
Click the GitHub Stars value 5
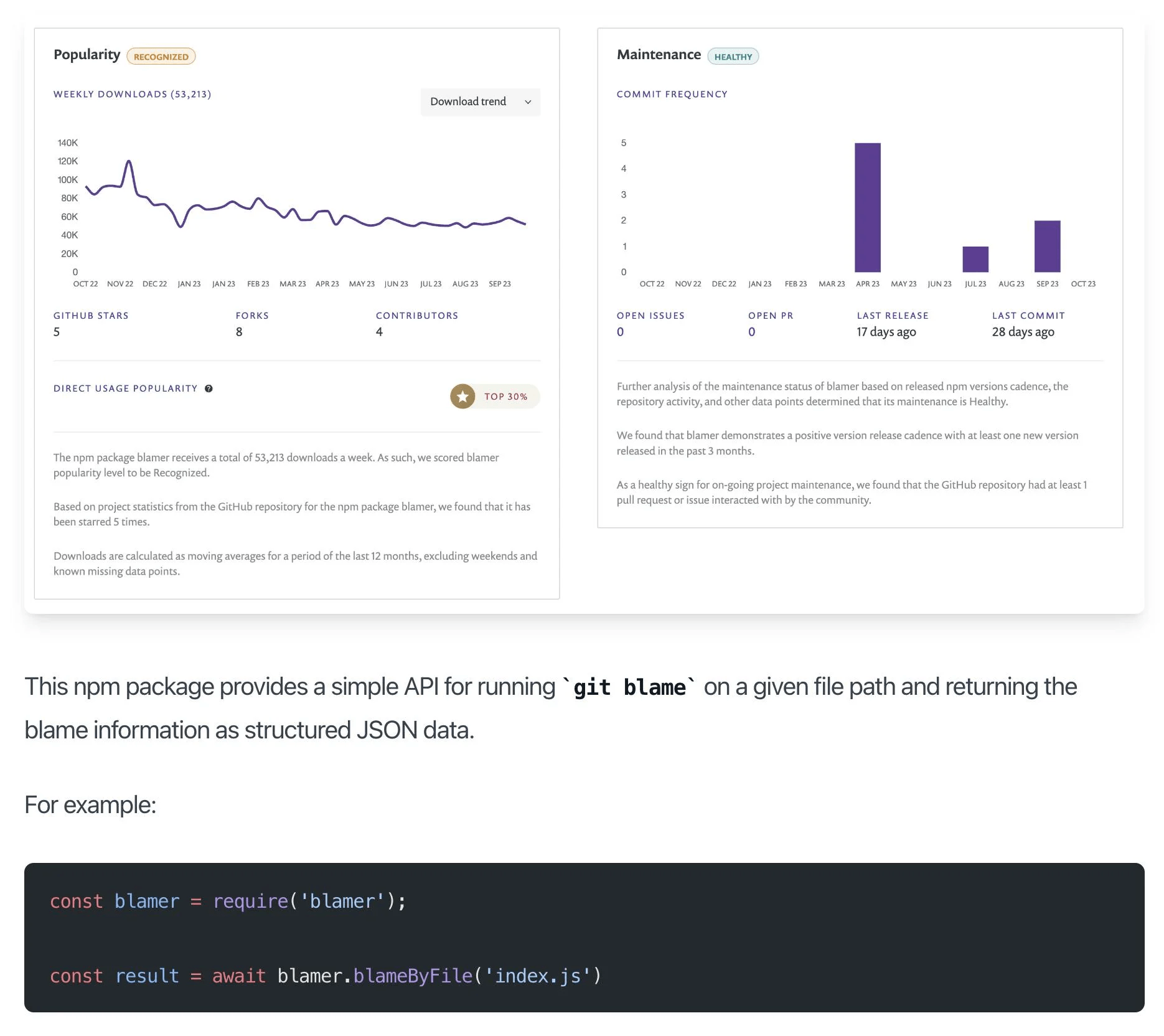click(57, 332)
